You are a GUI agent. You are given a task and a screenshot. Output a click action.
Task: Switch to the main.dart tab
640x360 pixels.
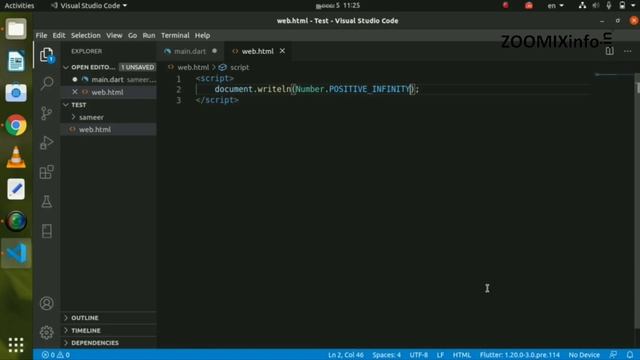190,51
